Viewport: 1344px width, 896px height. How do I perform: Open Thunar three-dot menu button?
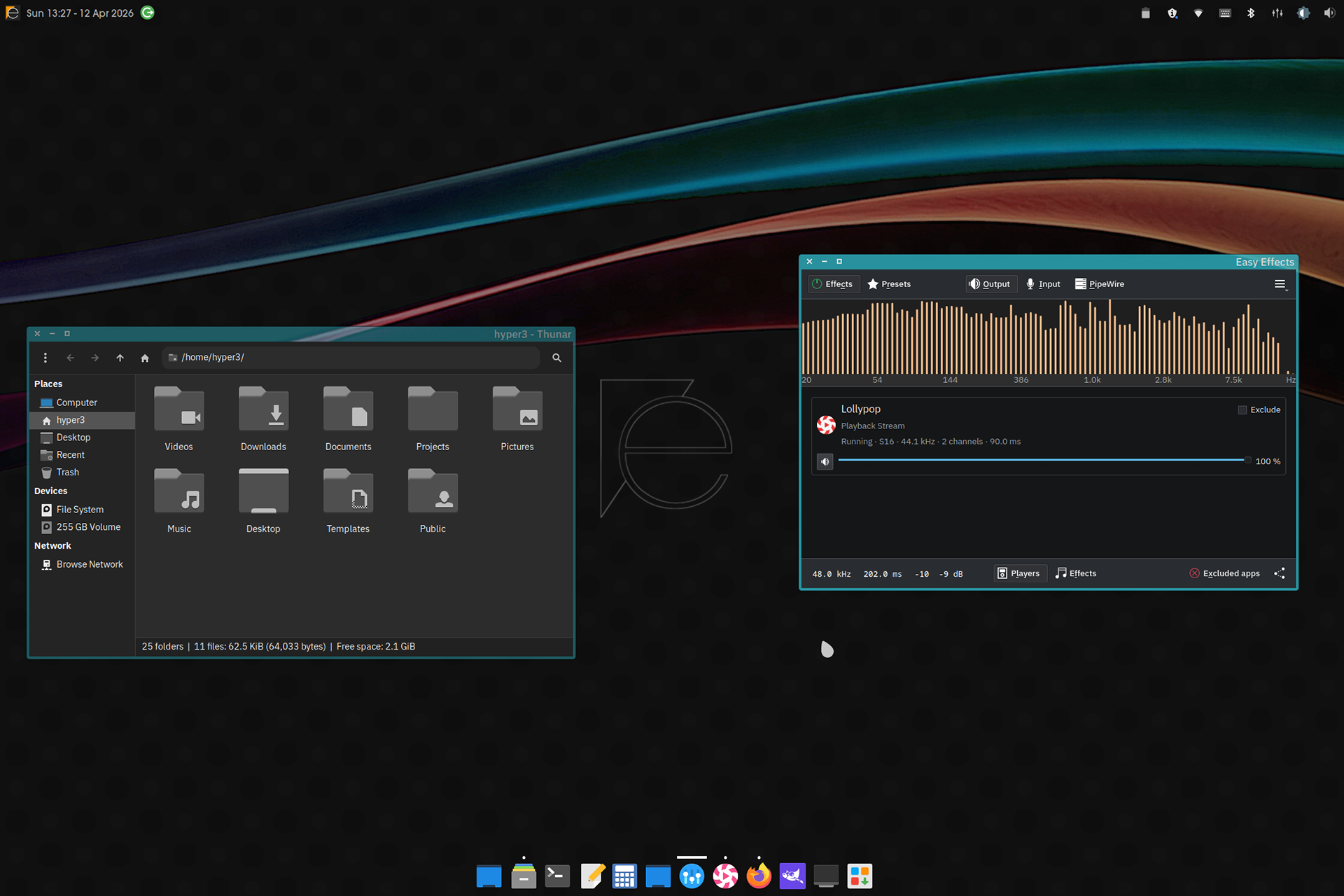tap(45, 358)
